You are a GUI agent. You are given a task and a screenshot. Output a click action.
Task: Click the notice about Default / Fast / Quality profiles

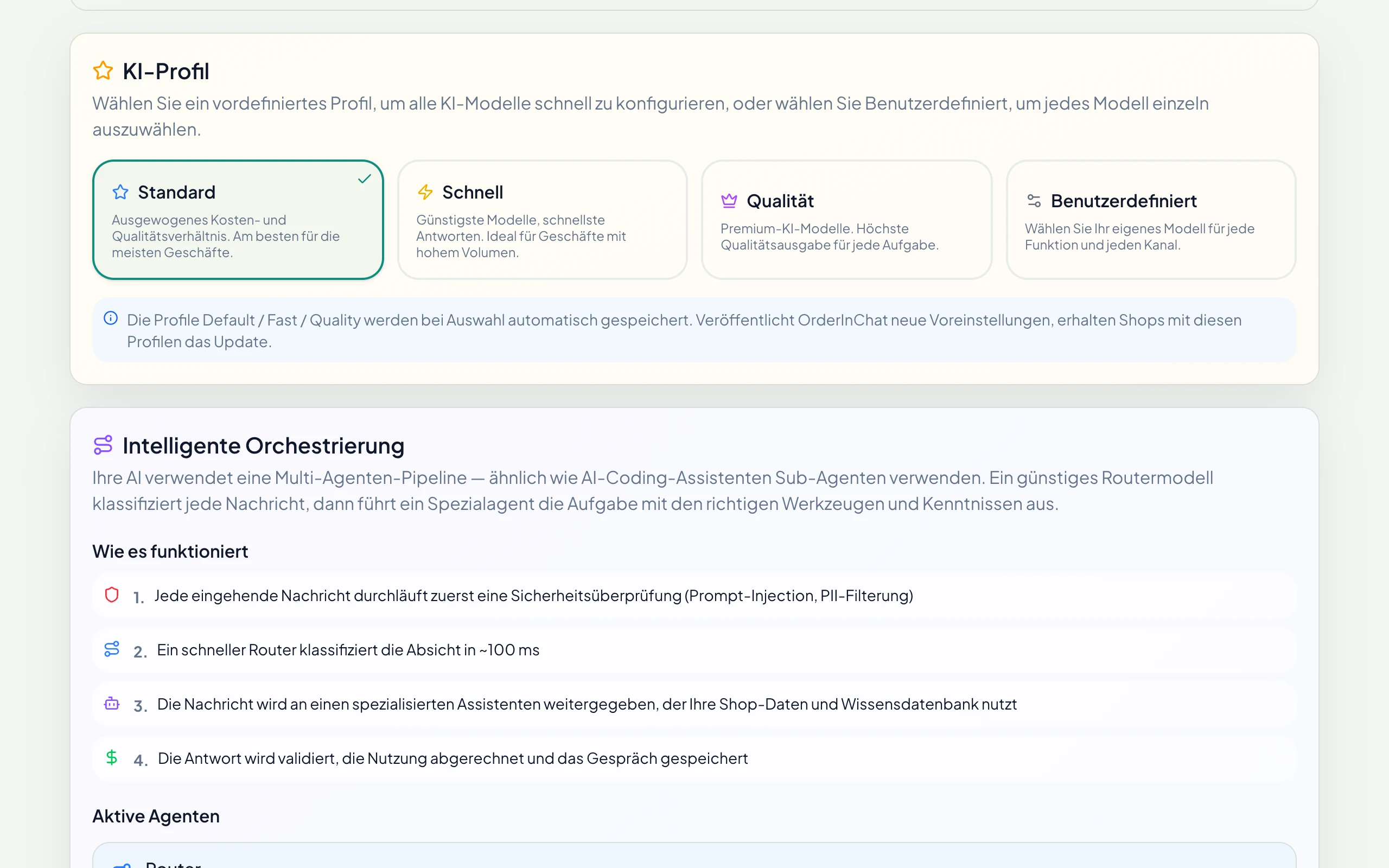pos(694,330)
